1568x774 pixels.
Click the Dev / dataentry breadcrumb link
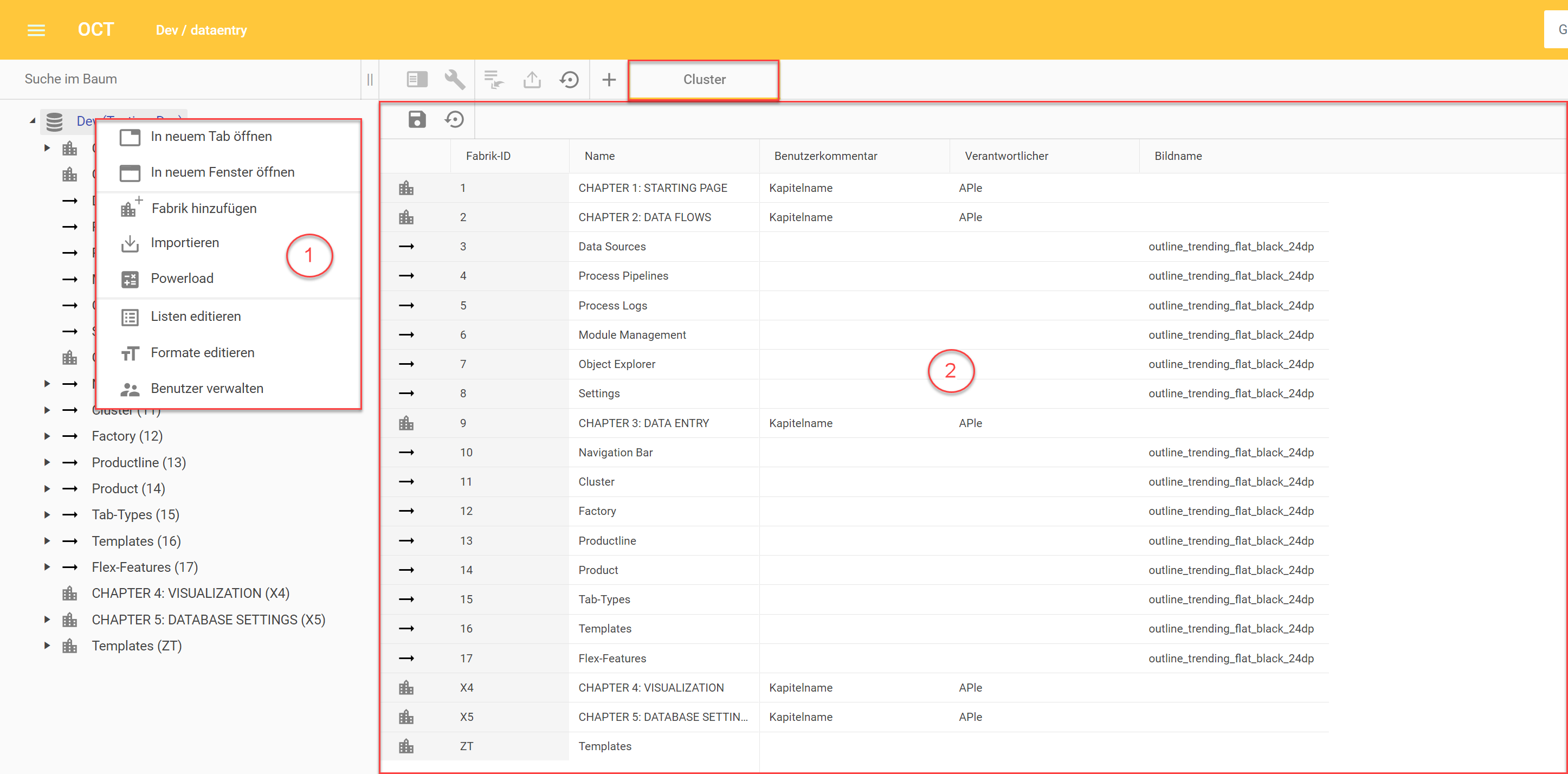(x=201, y=30)
